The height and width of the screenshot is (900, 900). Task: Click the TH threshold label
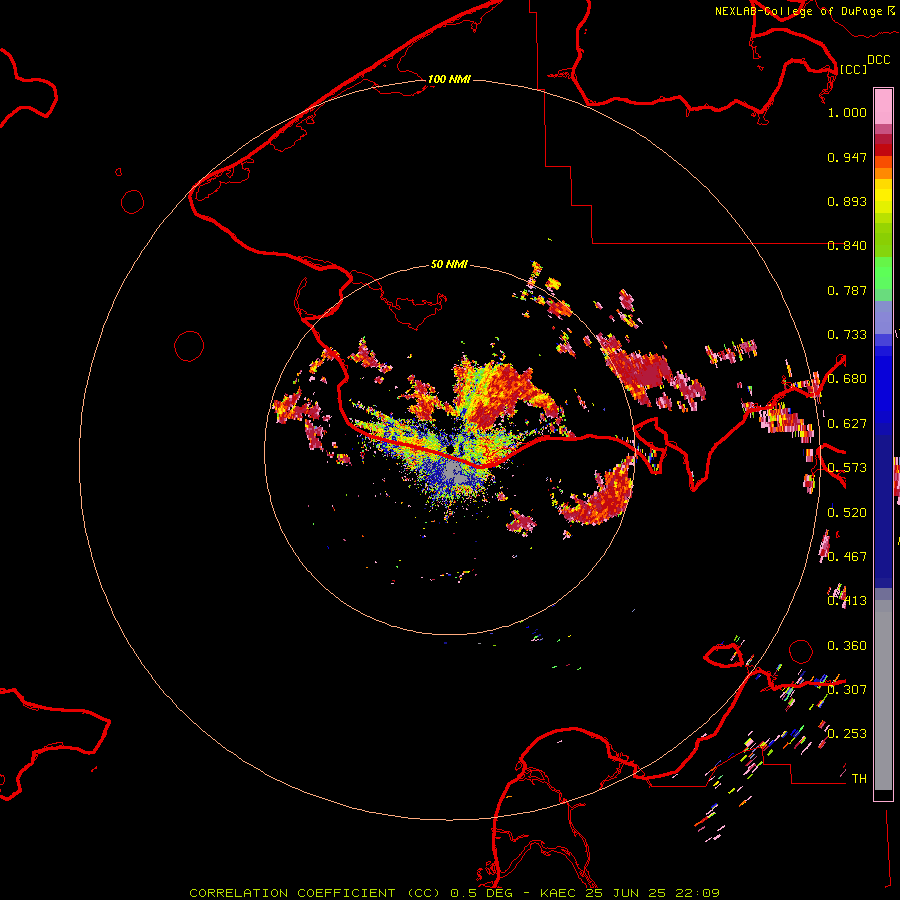[x=859, y=779]
